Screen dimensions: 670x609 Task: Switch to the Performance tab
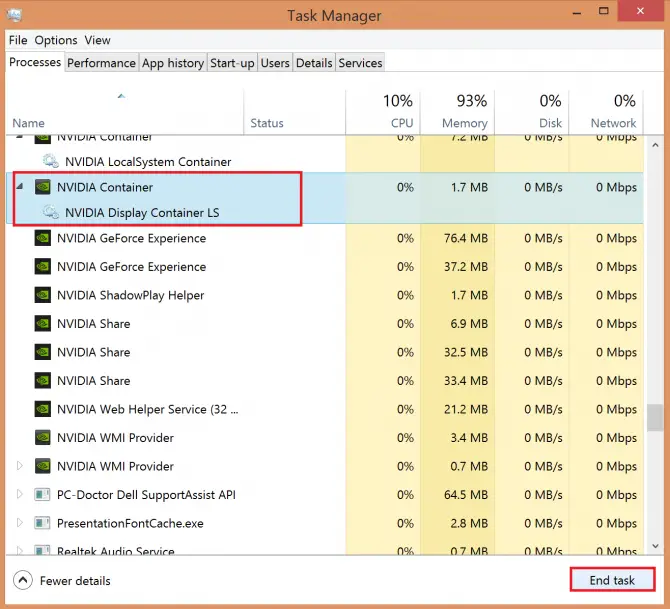[x=101, y=63]
